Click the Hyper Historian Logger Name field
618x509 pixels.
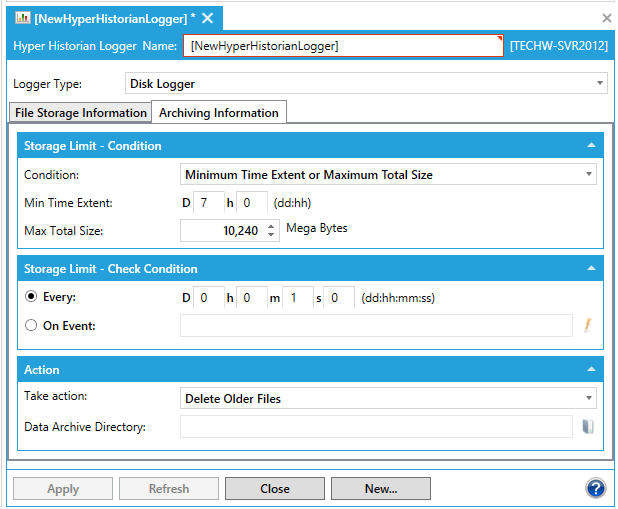tap(343, 46)
